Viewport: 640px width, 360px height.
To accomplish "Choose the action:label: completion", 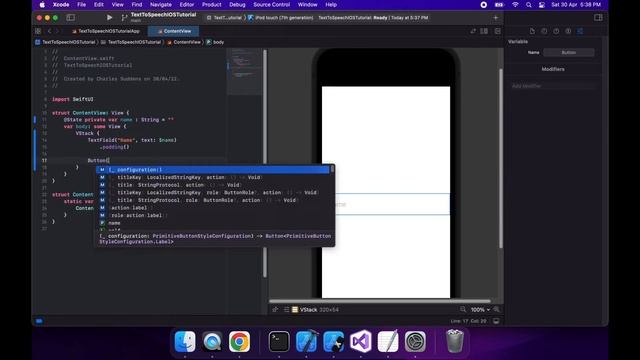I will (x=213, y=208).
